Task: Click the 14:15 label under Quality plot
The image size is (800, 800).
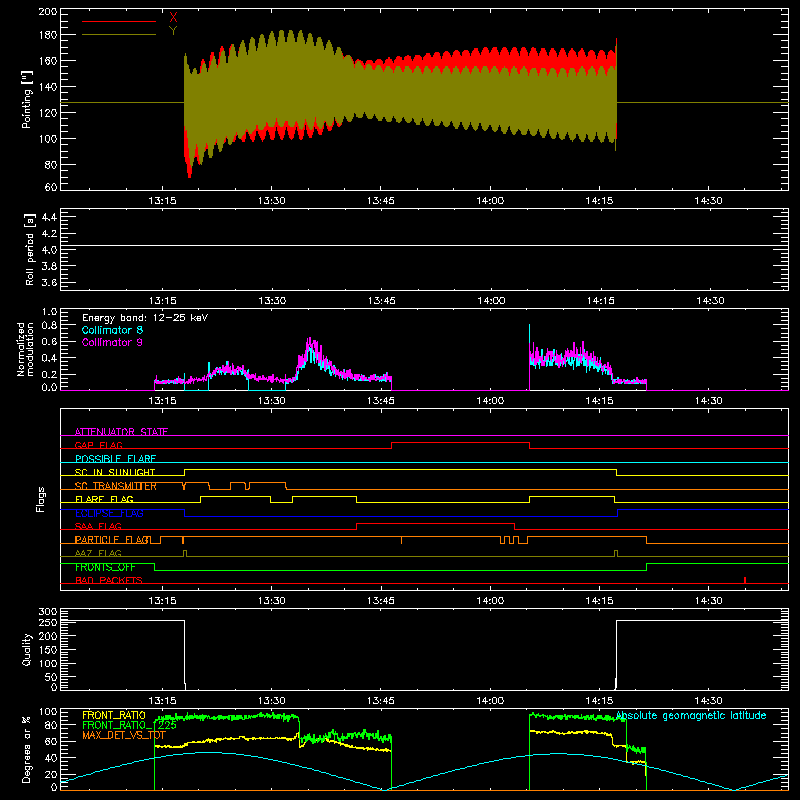Action: pos(599,701)
